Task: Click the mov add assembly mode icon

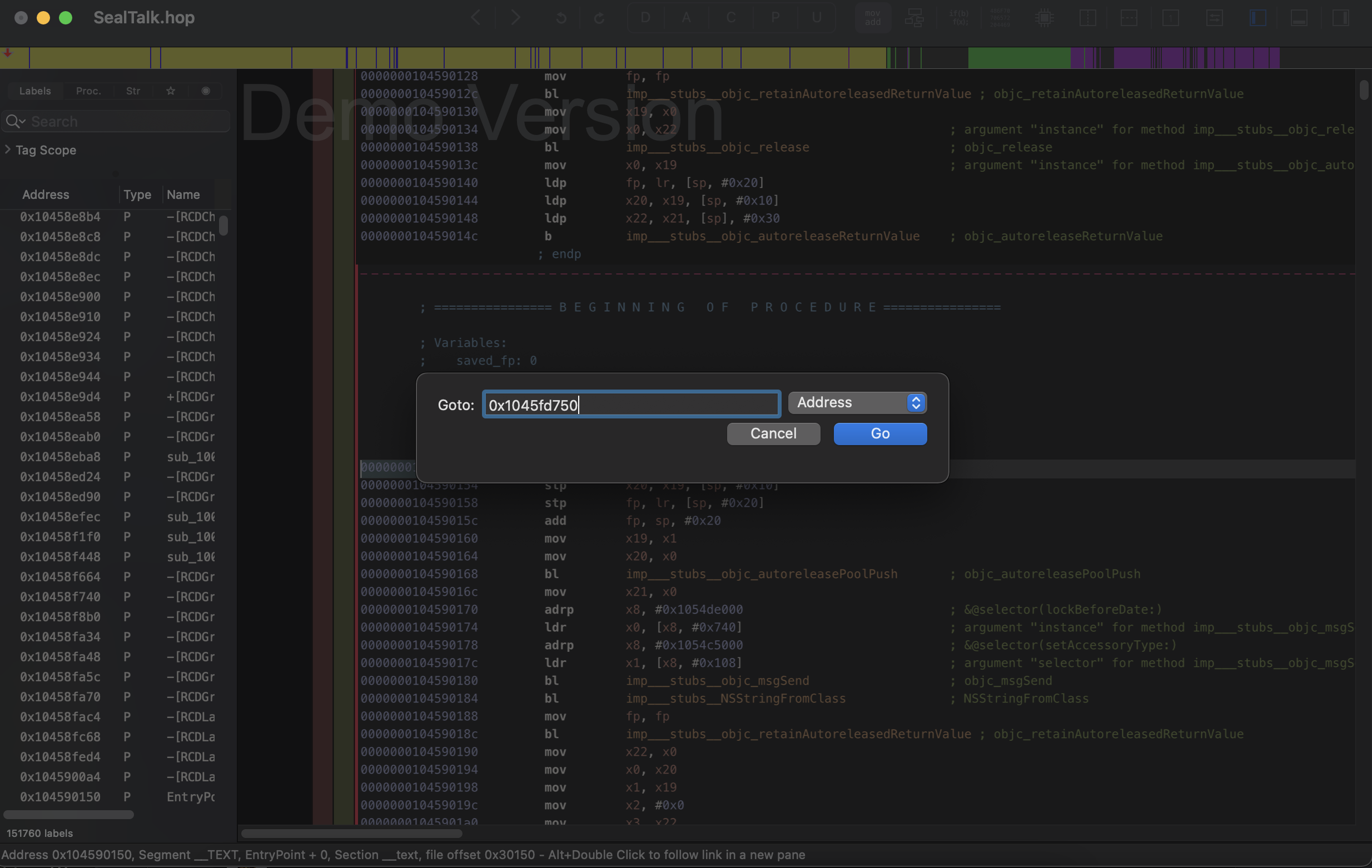Action: click(x=872, y=18)
